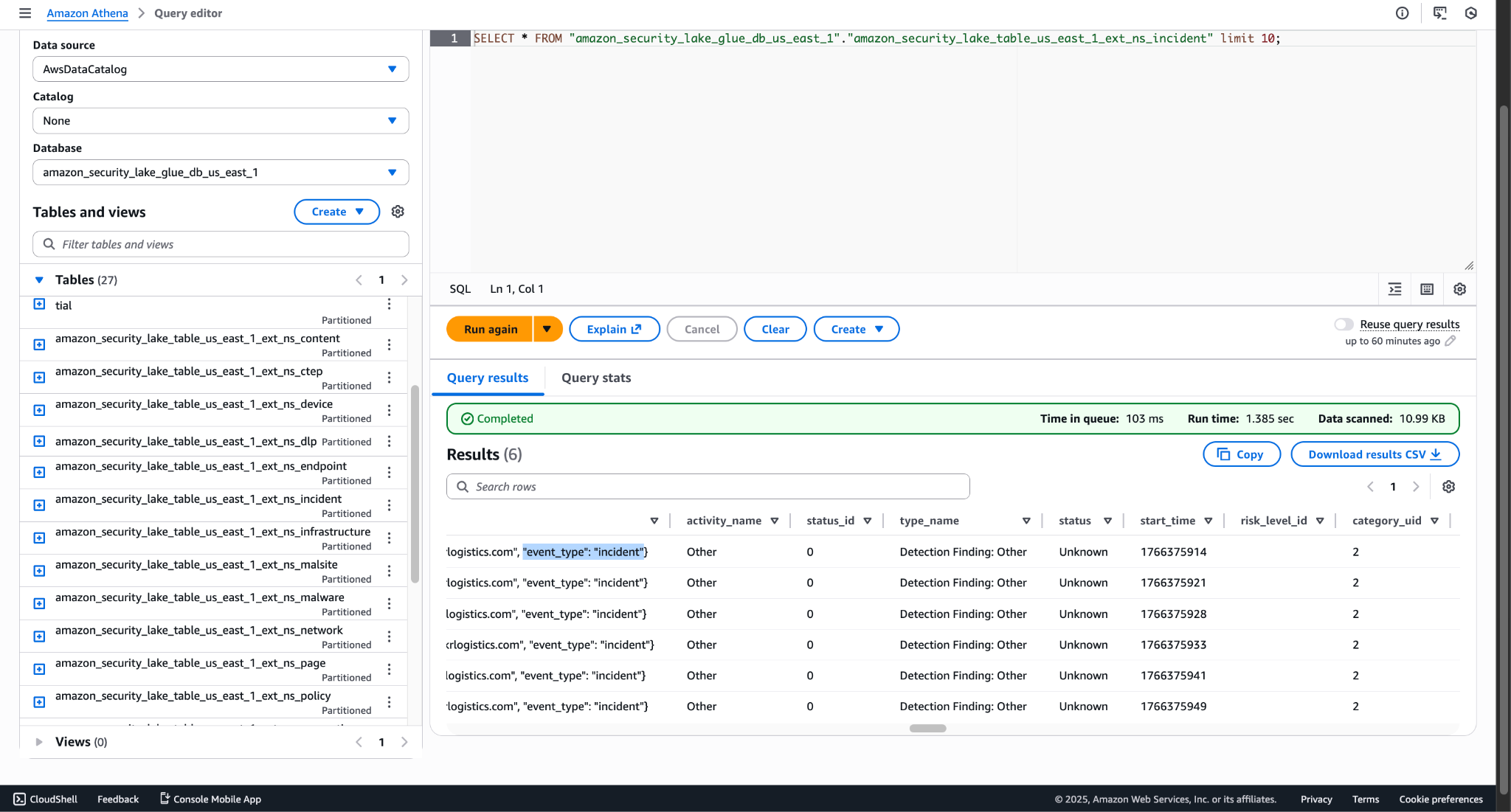The image size is (1511, 812).
Task: Open query editor preferences gear
Action: click(1459, 289)
